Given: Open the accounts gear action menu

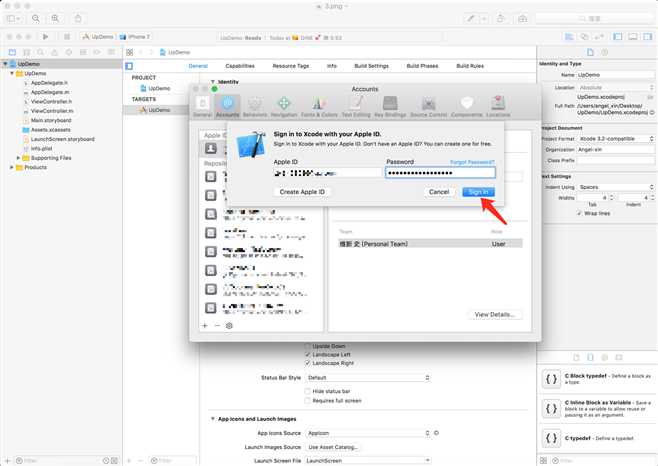Looking at the screenshot, I should point(229,325).
